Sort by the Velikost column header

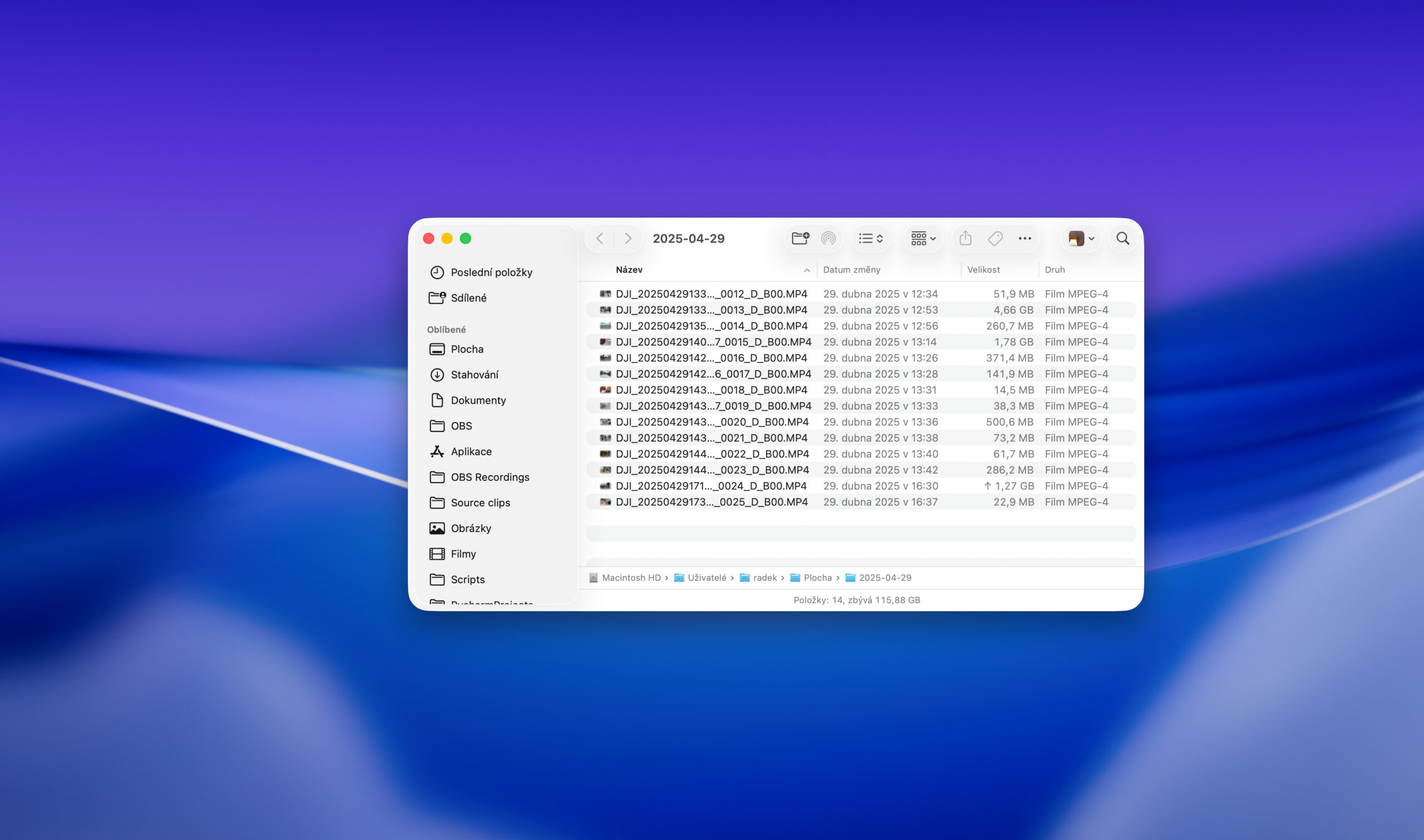click(983, 270)
